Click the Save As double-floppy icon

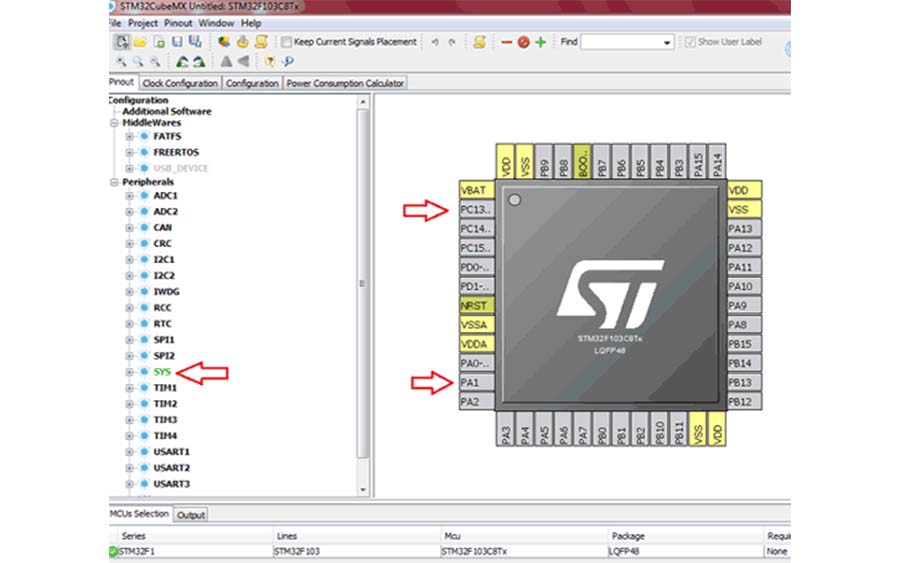pos(195,42)
